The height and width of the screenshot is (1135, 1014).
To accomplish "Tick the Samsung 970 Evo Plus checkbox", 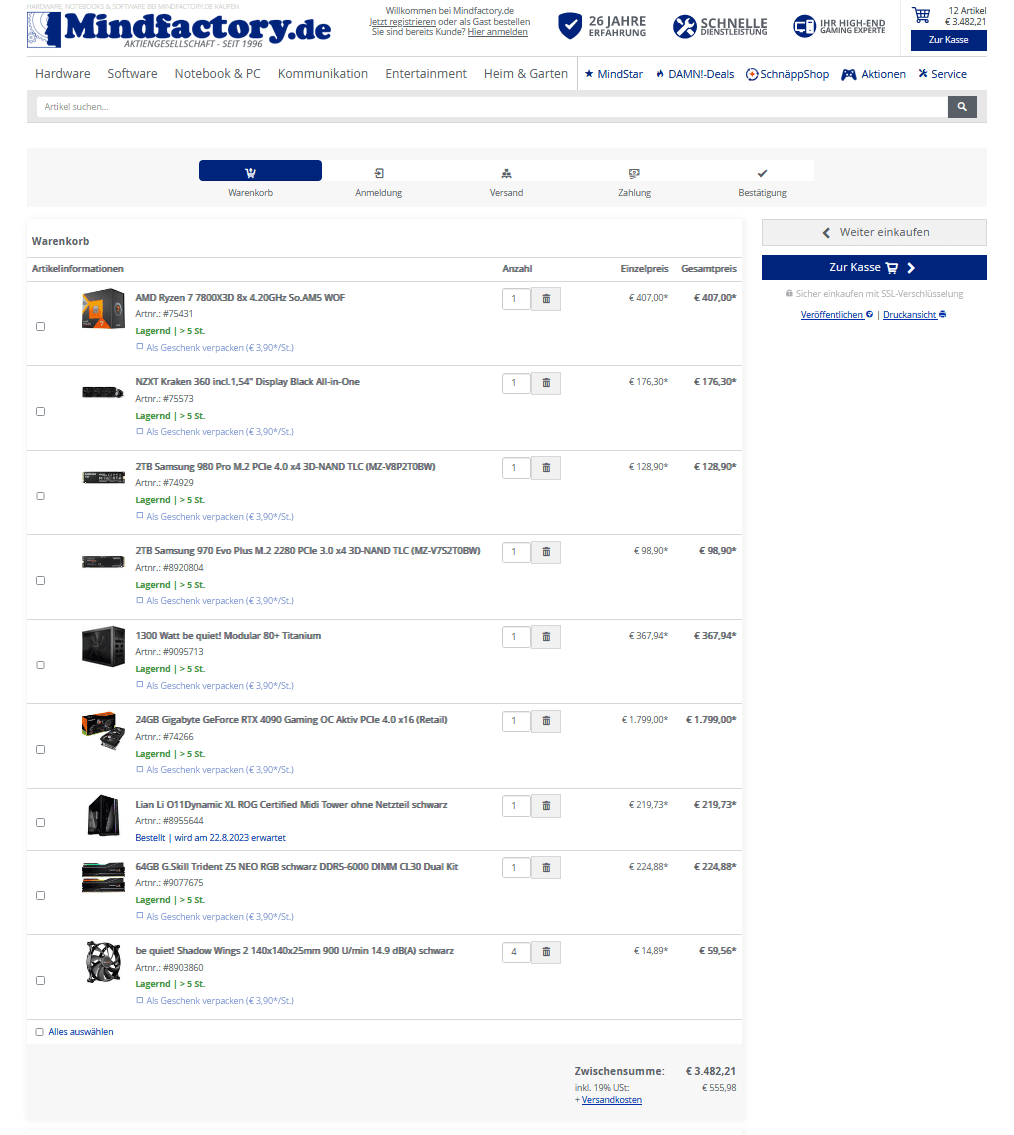I will [x=41, y=581].
